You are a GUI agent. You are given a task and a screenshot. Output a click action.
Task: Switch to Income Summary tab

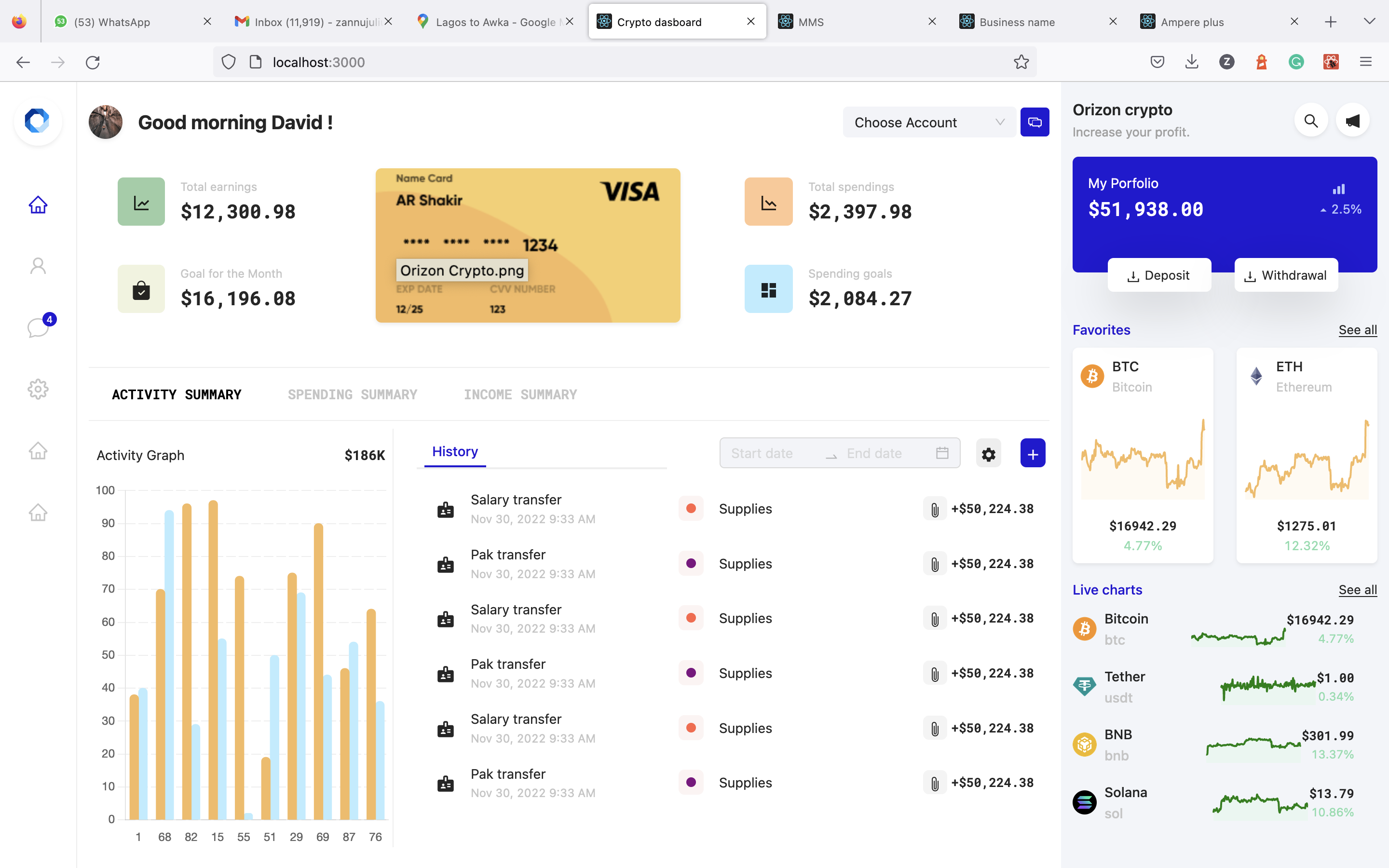(x=520, y=394)
